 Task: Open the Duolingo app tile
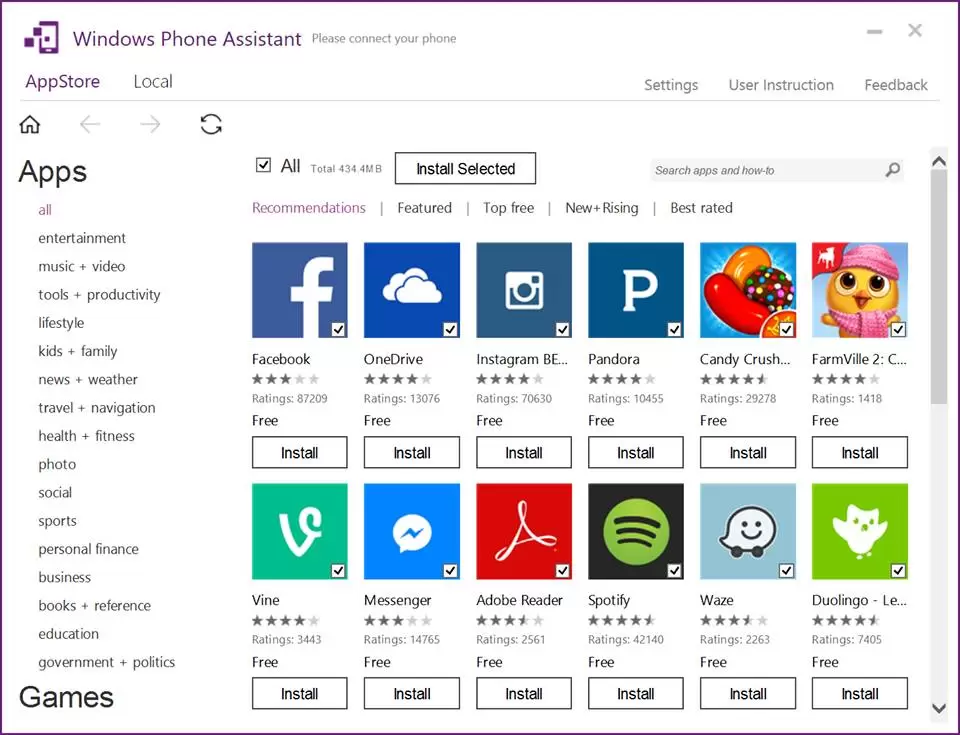(860, 531)
